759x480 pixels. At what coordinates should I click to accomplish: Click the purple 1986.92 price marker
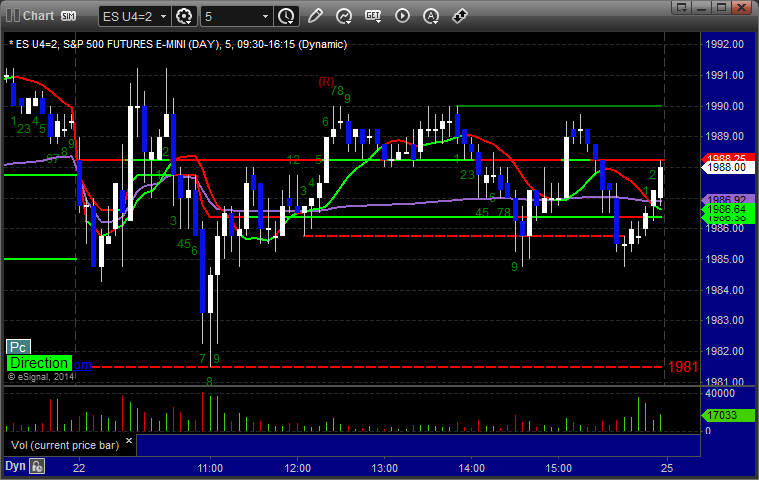728,199
